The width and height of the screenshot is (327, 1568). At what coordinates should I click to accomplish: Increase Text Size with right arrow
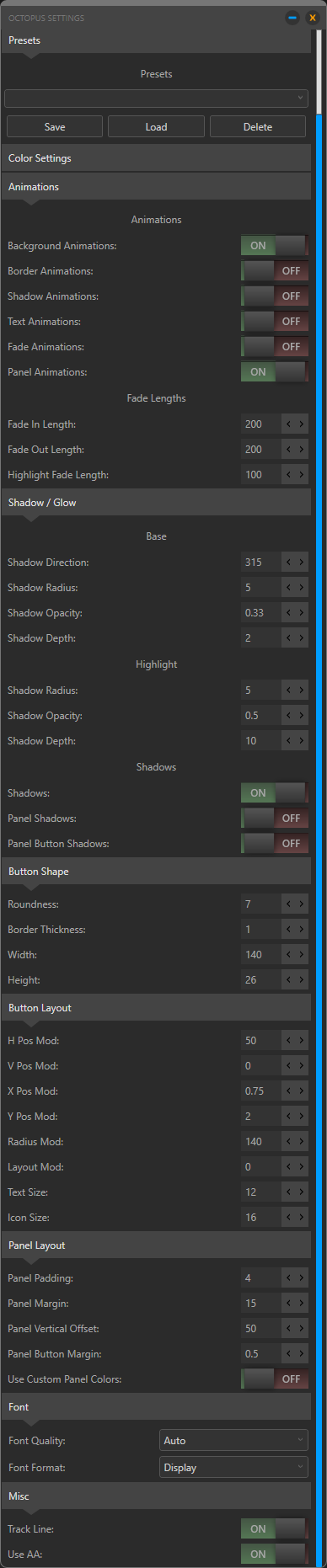point(302,1192)
